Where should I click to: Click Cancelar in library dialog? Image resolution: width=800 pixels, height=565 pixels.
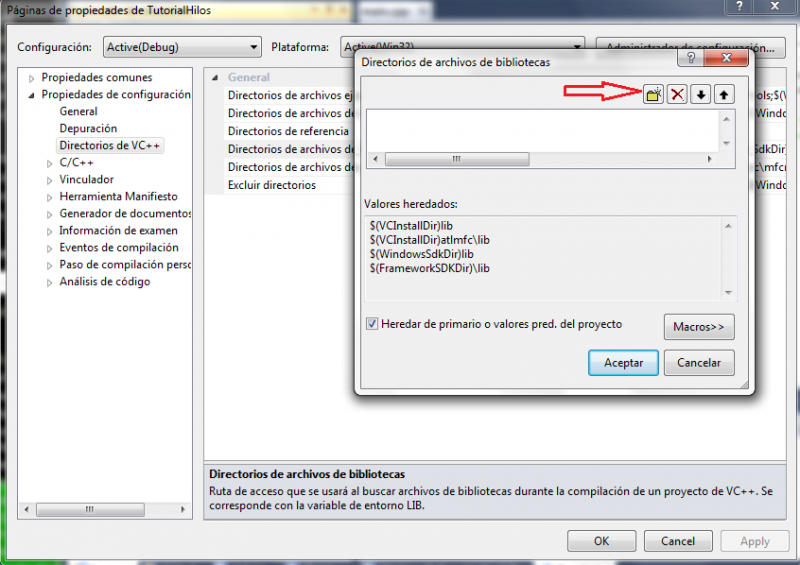tap(699, 363)
